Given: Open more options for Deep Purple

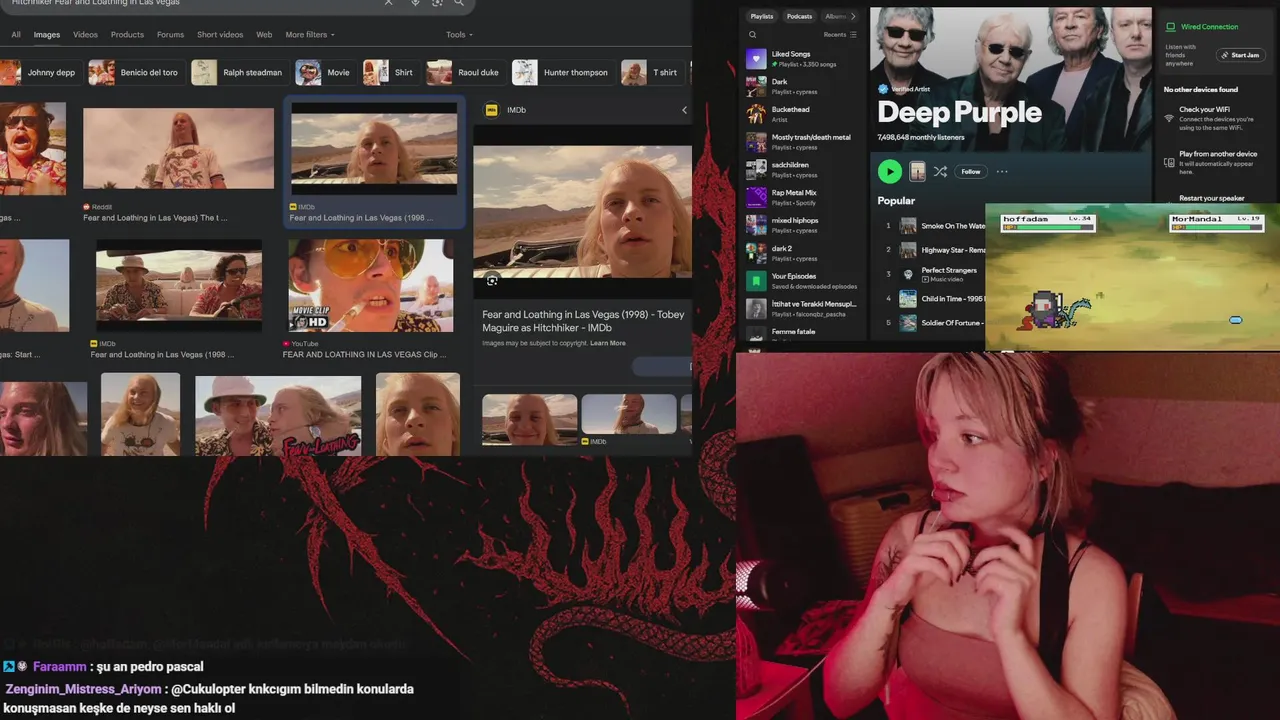Looking at the screenshot, I should (x=1002, y=171).
